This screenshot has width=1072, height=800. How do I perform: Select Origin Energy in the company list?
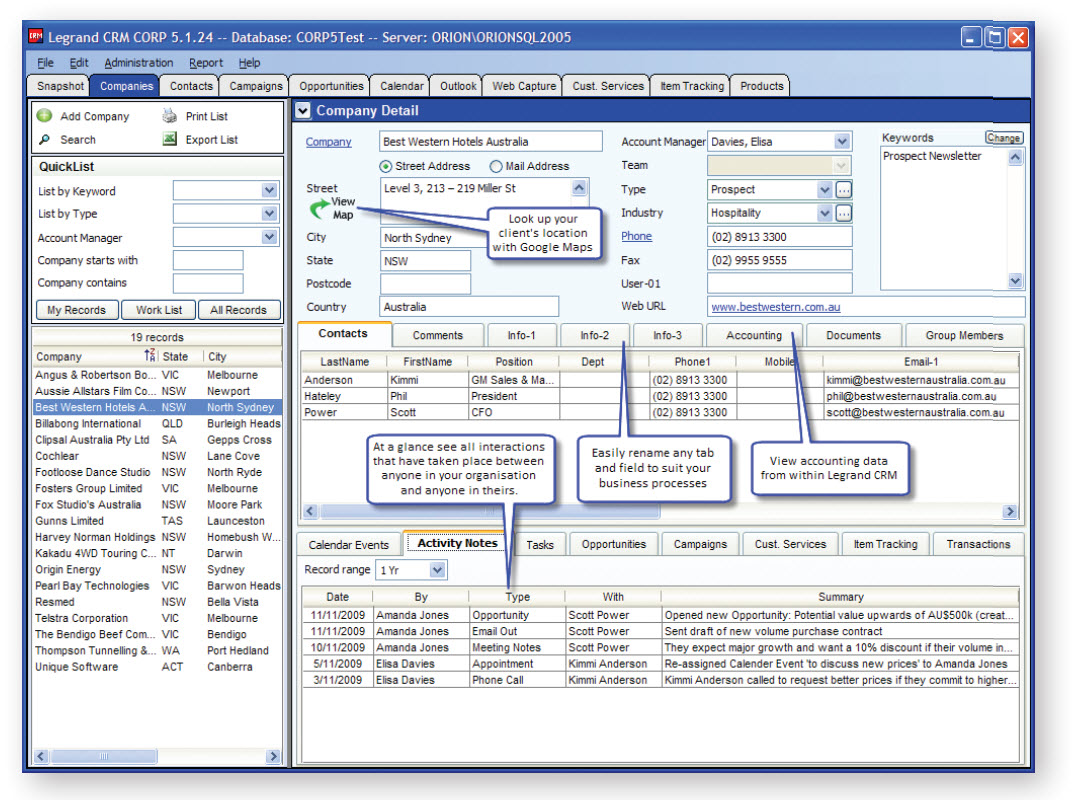click(157, 570)
